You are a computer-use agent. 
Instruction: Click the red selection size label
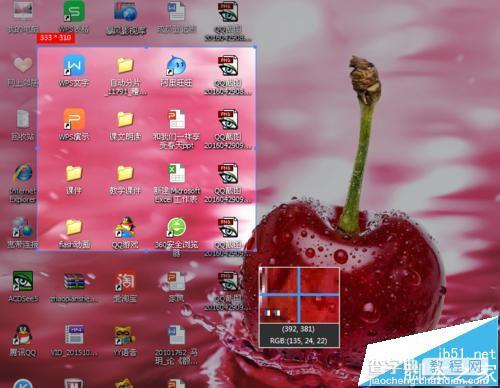pyautogui.click(x=55, y=38)
